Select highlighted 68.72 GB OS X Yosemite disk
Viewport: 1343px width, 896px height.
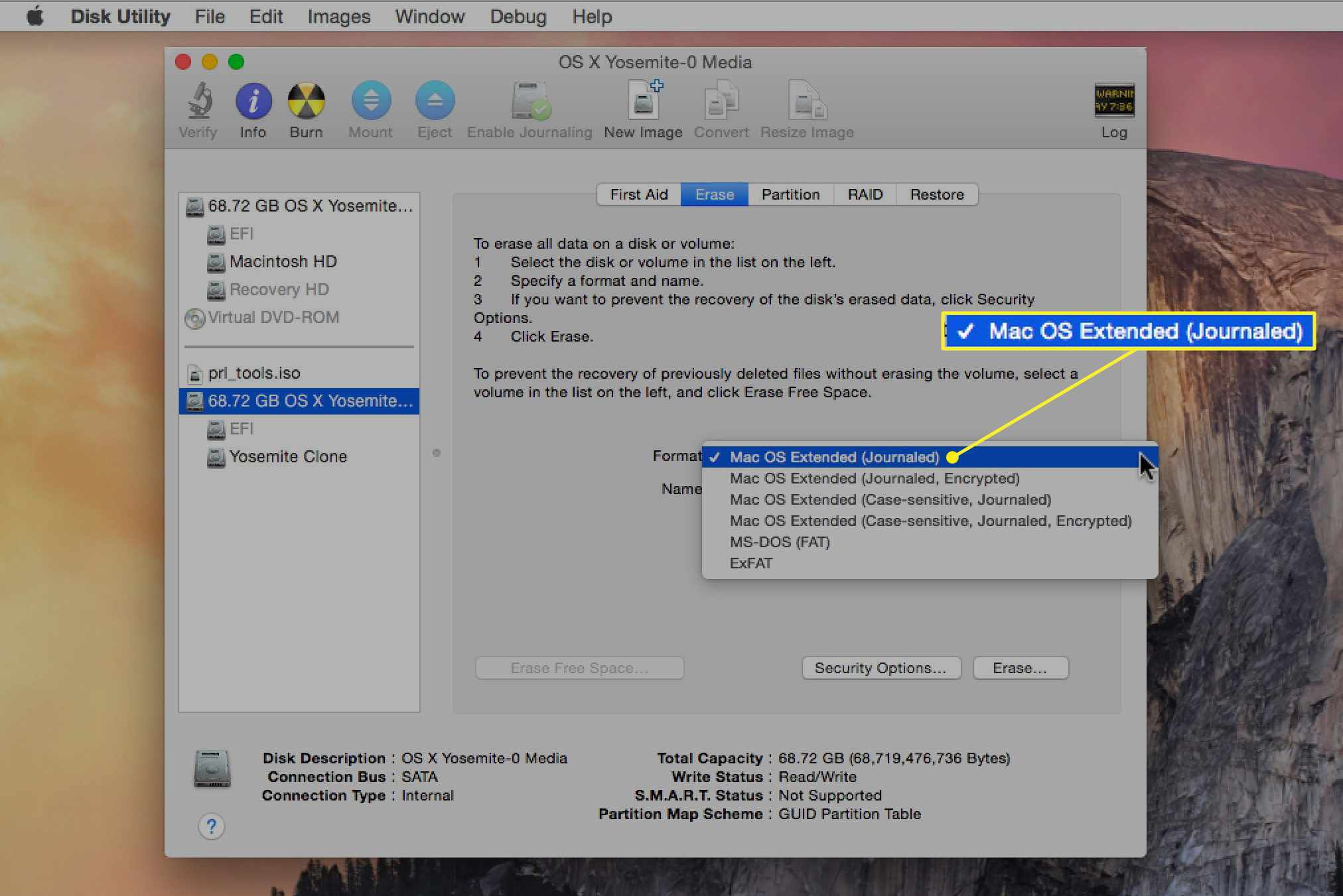point(299,401)
